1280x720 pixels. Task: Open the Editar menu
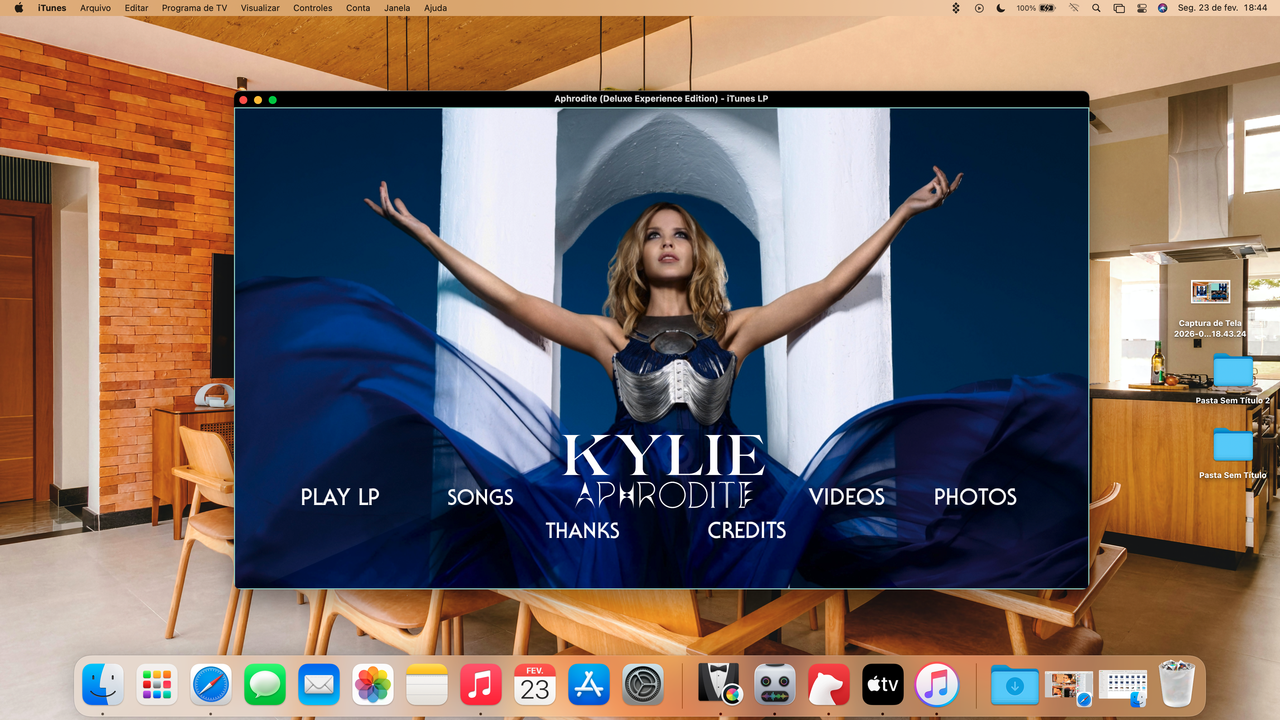pyautogui.click(x=136, y=8)
